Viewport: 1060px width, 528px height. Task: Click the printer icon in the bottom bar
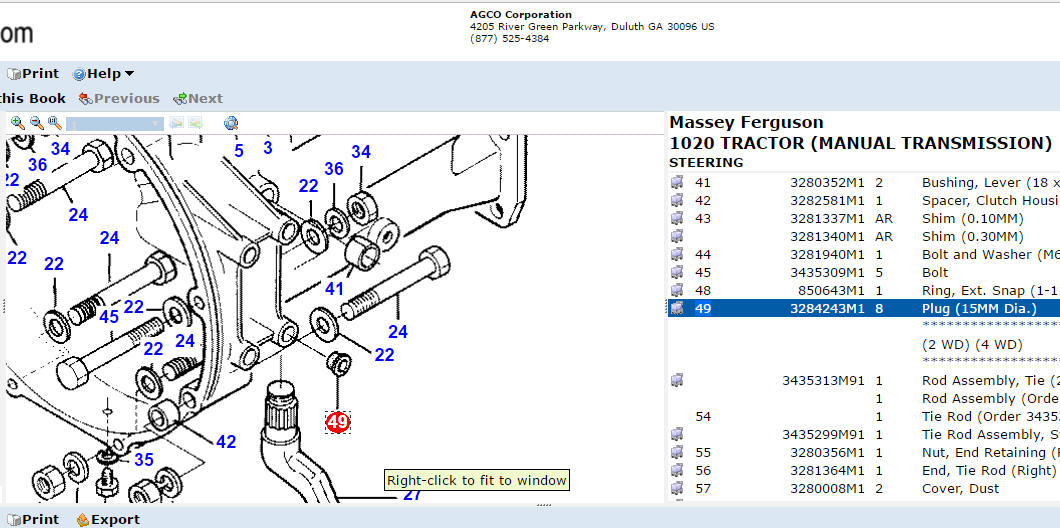point(14,520)
